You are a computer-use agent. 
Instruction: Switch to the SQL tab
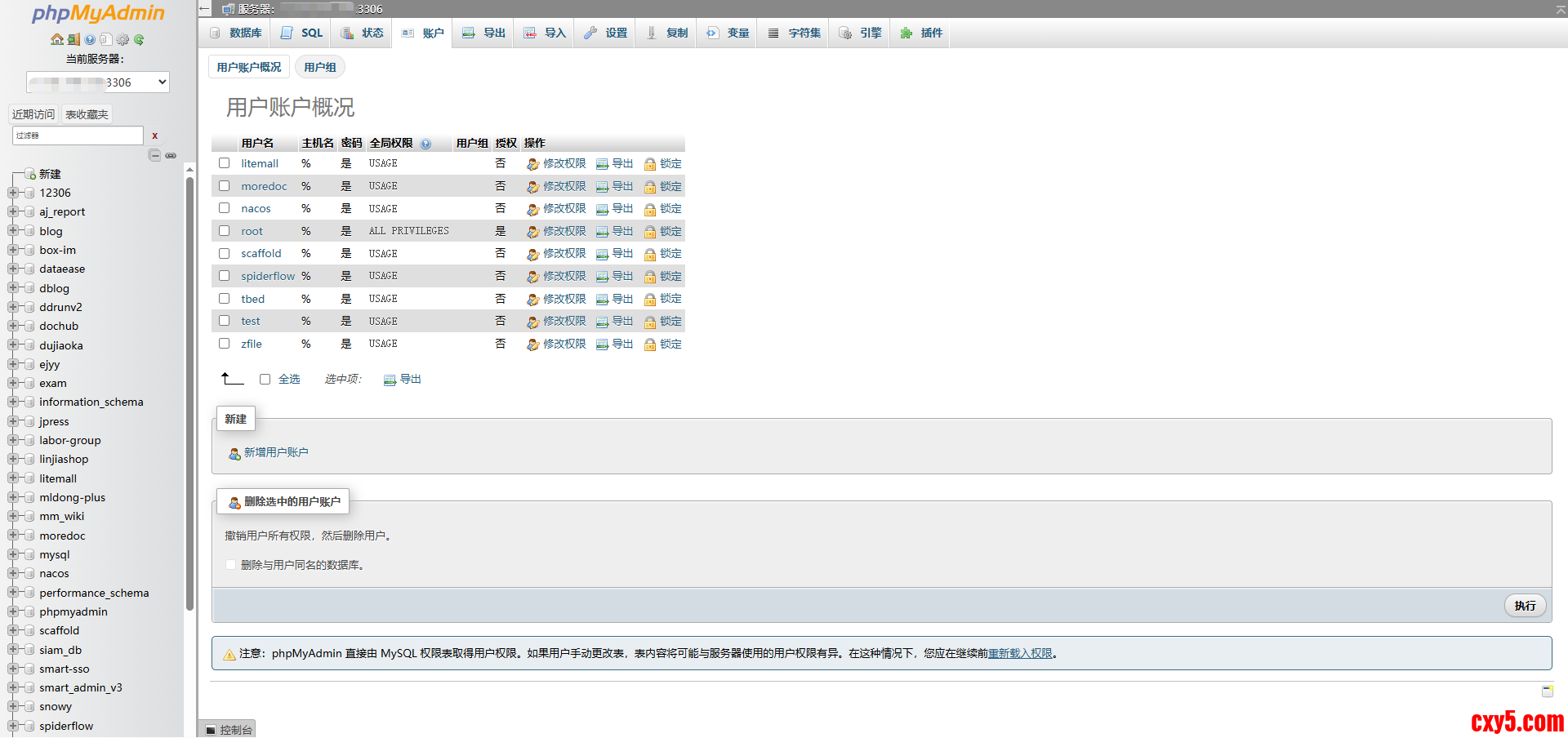302,33
